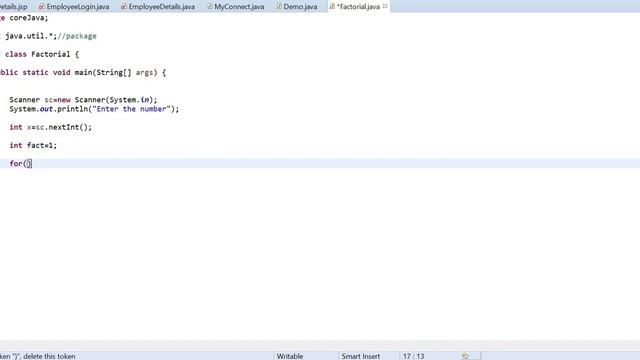Click the Writable status bar field
Screen dimensions: 640x360
tap(290, 356)
